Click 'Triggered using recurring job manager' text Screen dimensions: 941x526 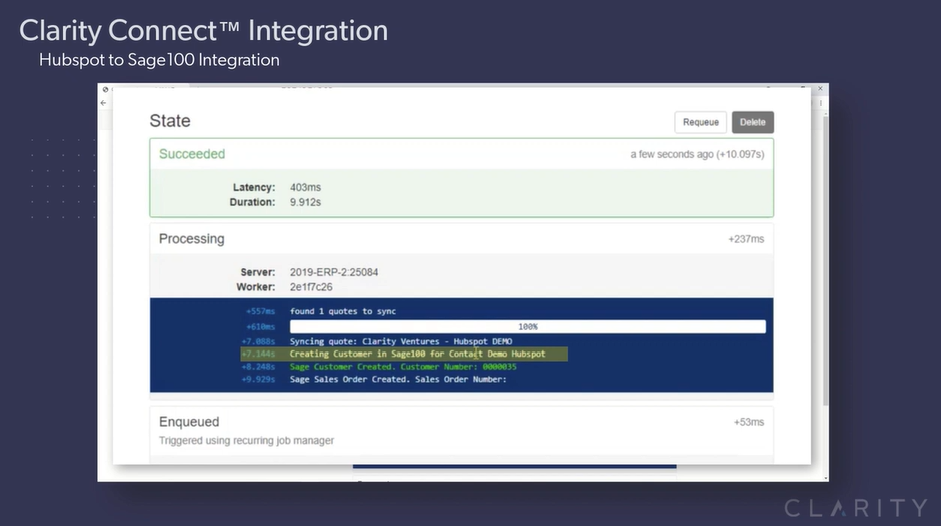(246, 440)
